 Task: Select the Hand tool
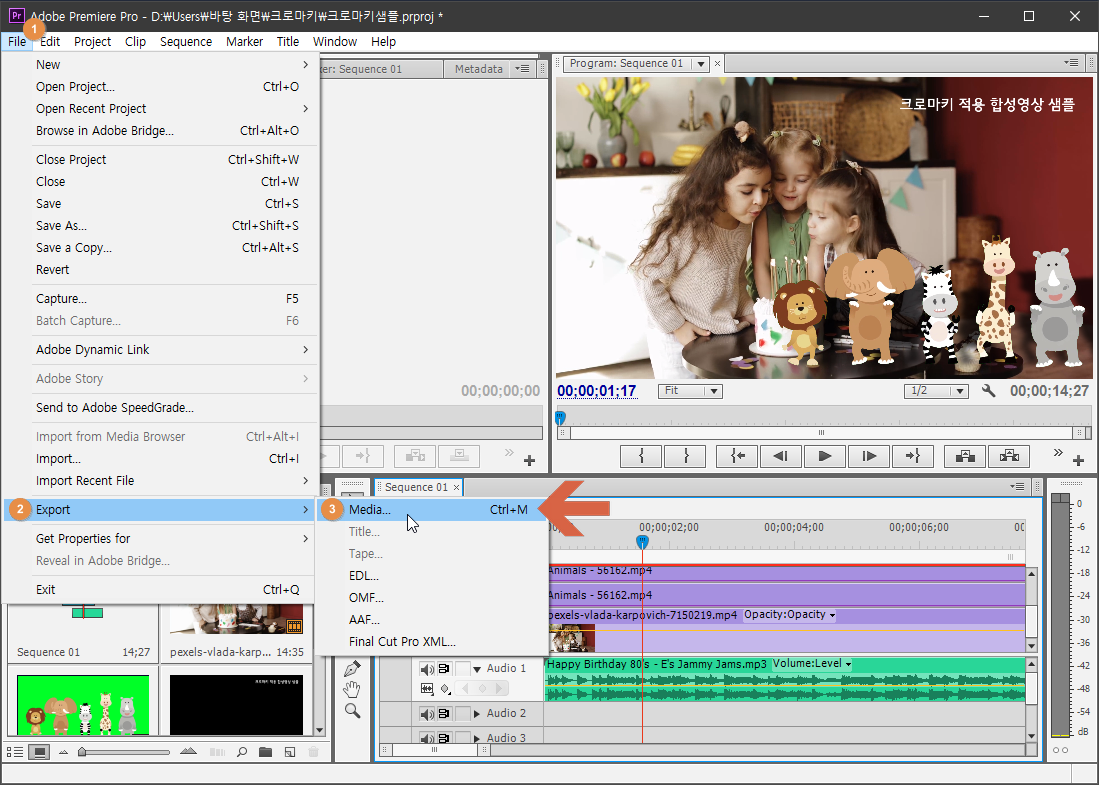[x=353, y=690]
